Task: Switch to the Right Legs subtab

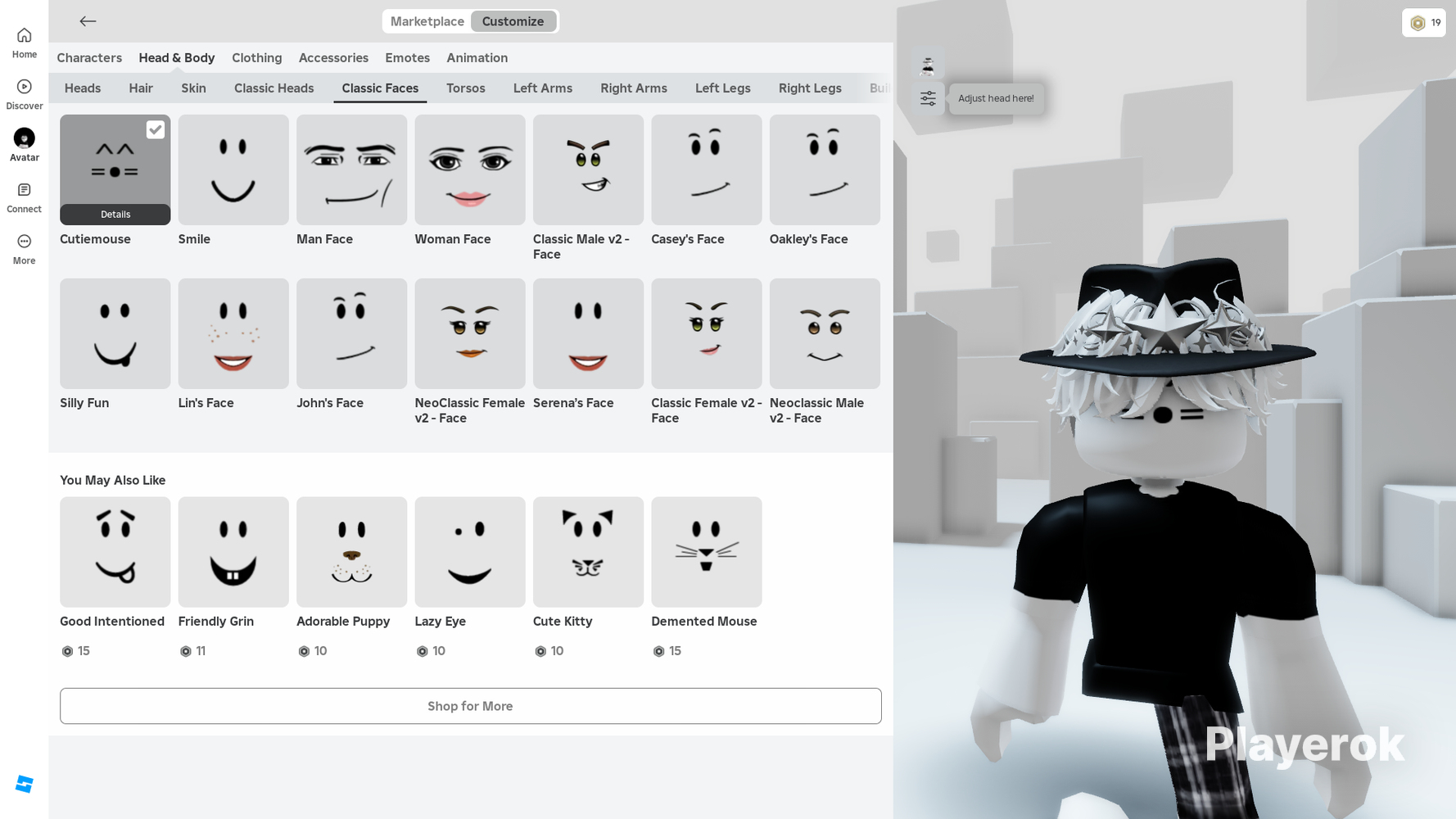Action: click(x=810, y=88)
